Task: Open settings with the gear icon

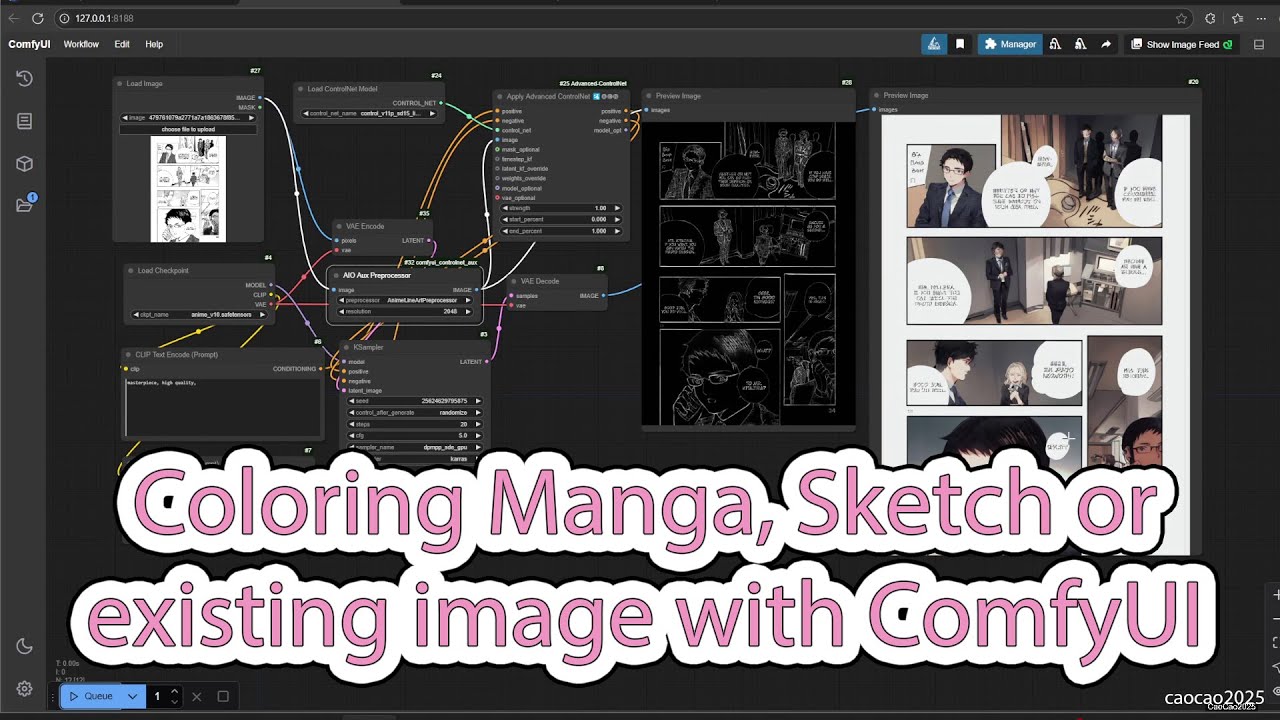Action: 25,689
